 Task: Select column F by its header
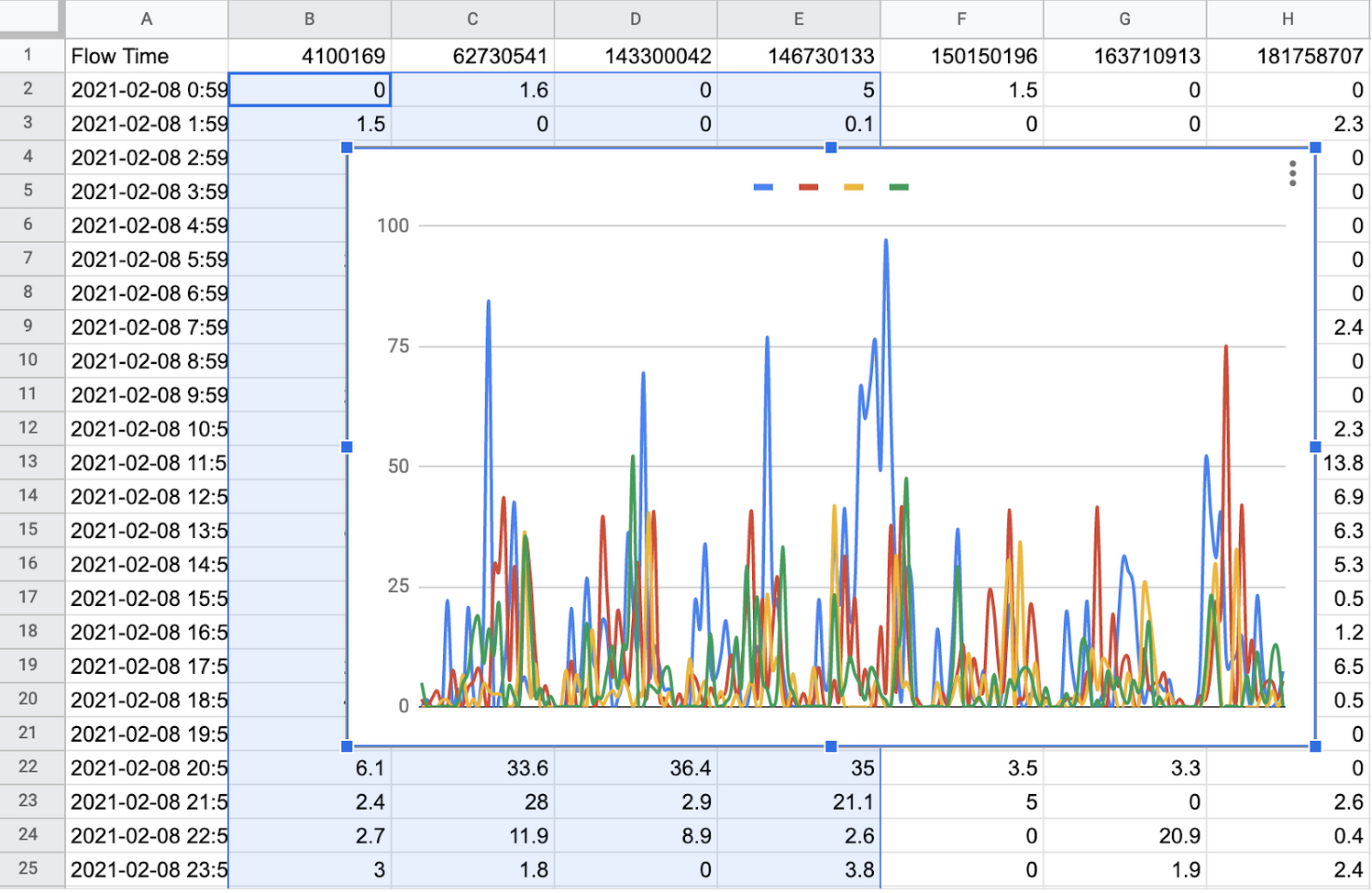(x=961, y=18)
